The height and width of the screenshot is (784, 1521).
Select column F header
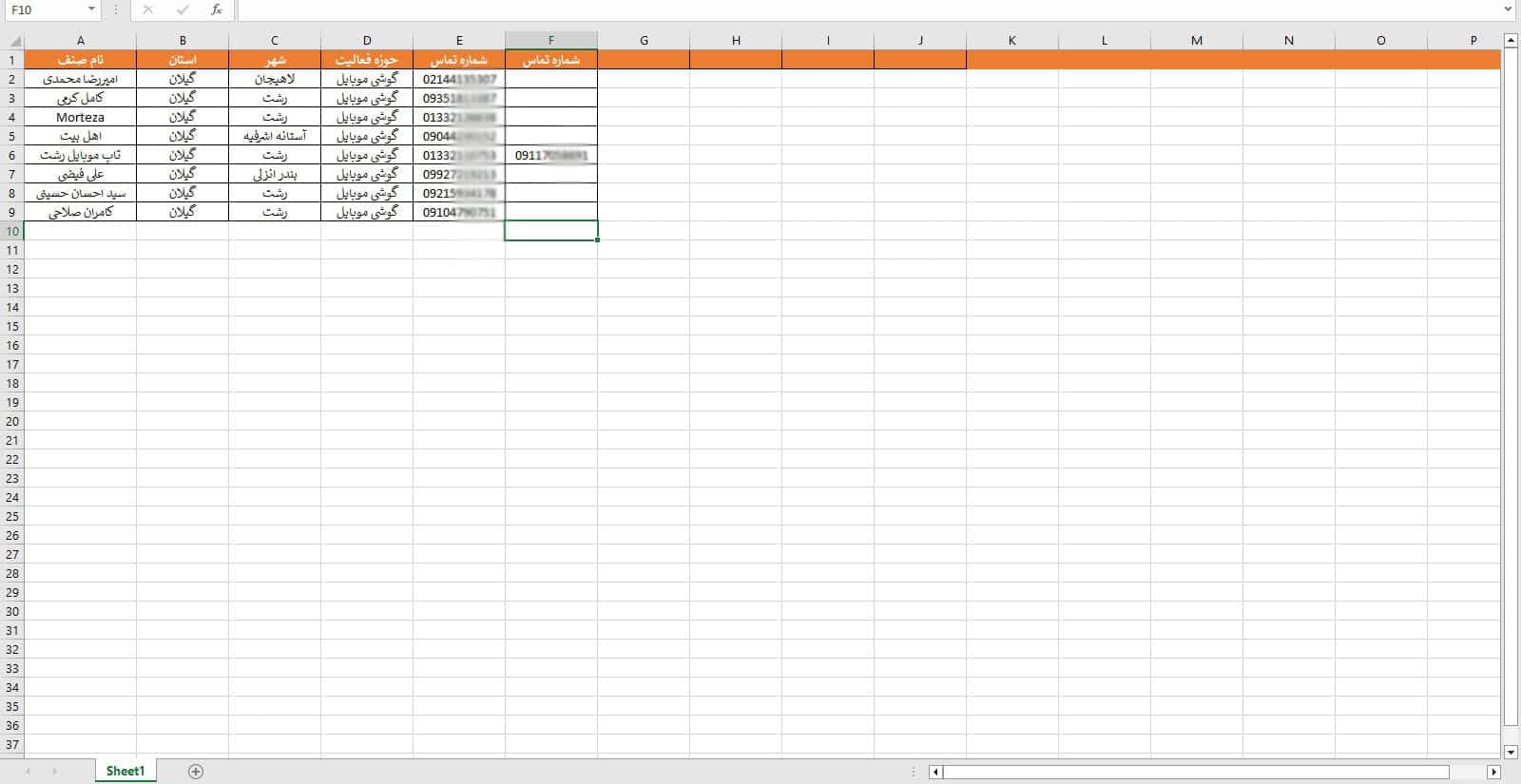(x=551, y=41)
